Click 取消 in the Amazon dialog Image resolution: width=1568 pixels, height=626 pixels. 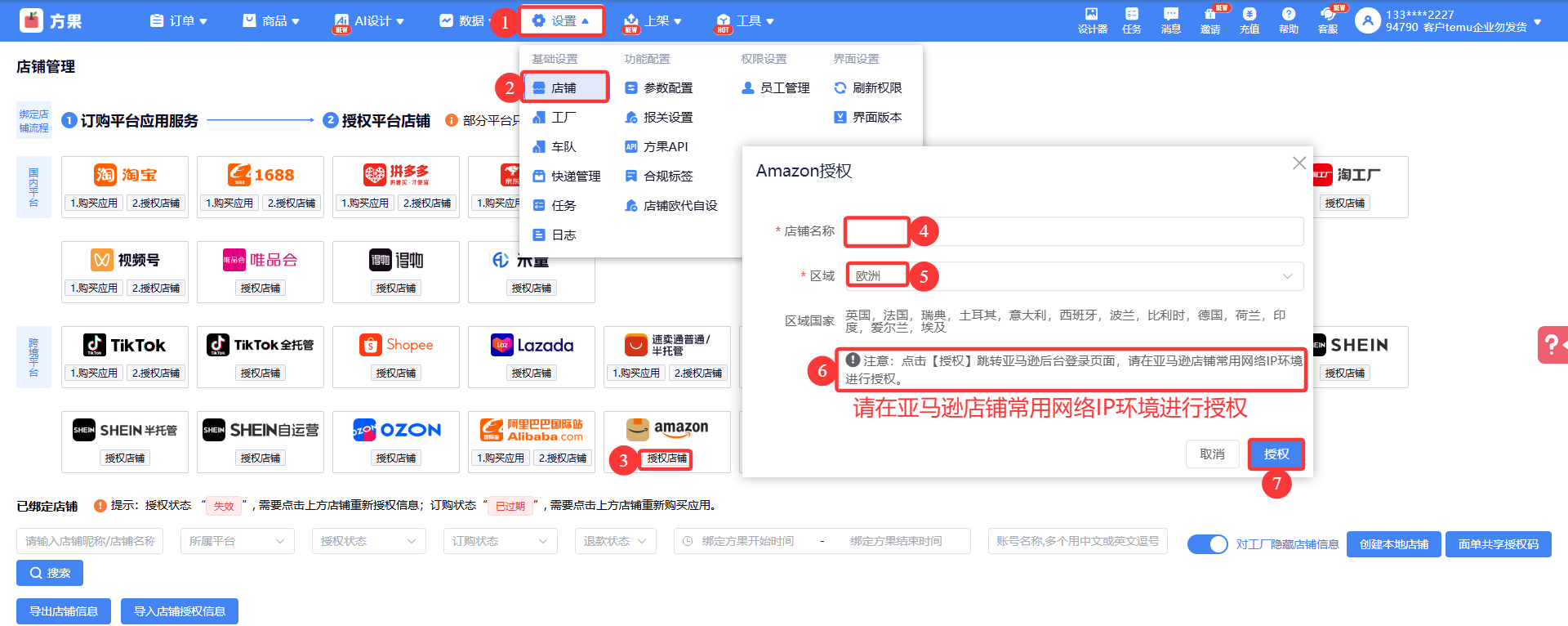pyautogui.click(x=1212, y=454)
